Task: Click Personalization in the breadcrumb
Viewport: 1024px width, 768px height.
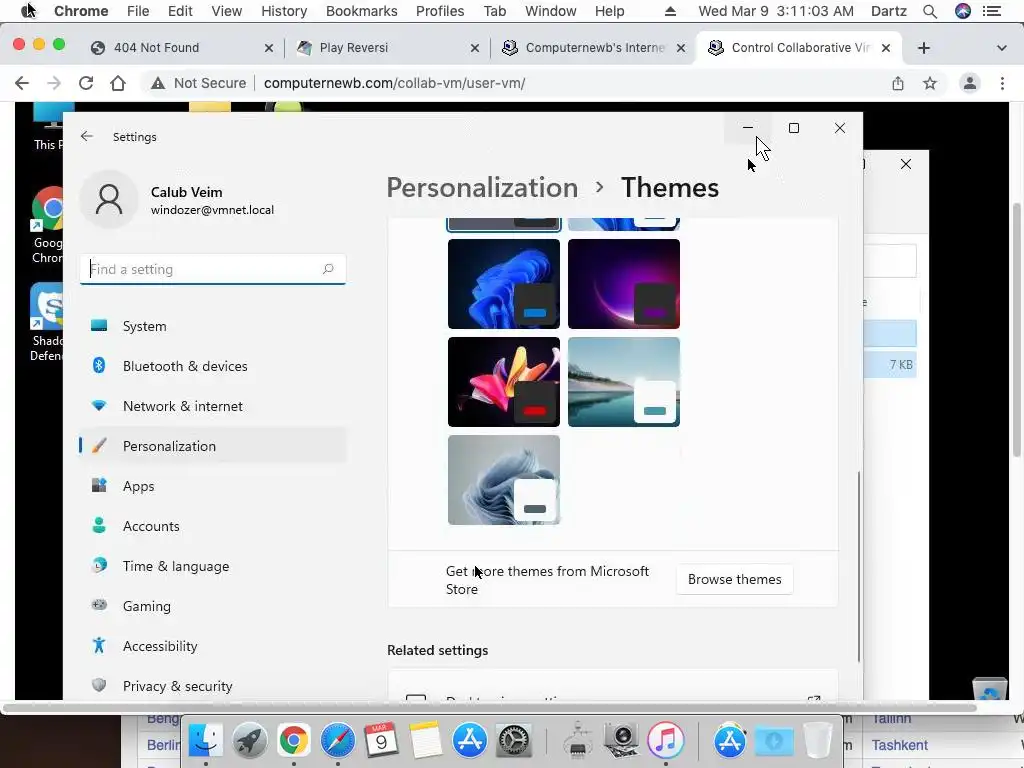Action: pyautogui.click(x=482, y=187)
